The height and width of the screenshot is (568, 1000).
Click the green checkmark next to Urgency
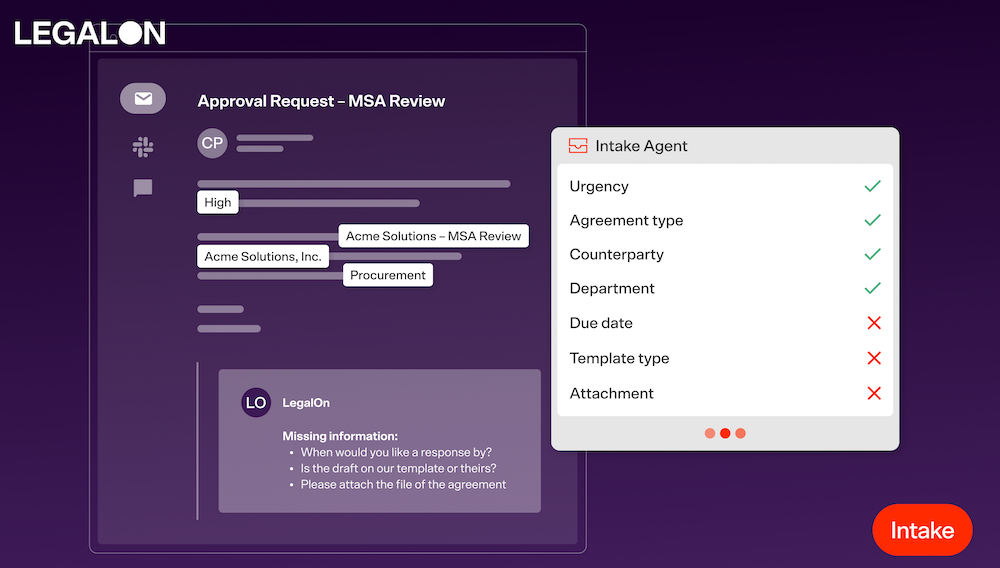[872, 186]
